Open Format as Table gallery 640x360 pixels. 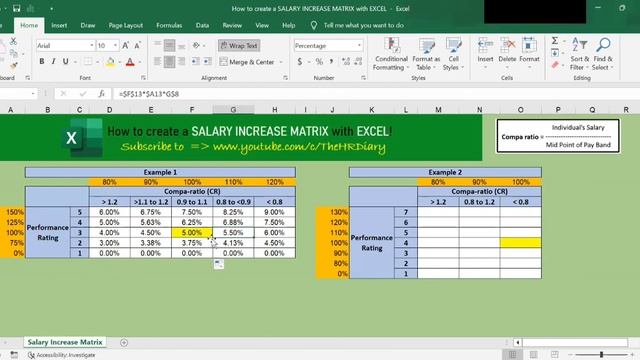pyautogui.click(x=426, y=54)
